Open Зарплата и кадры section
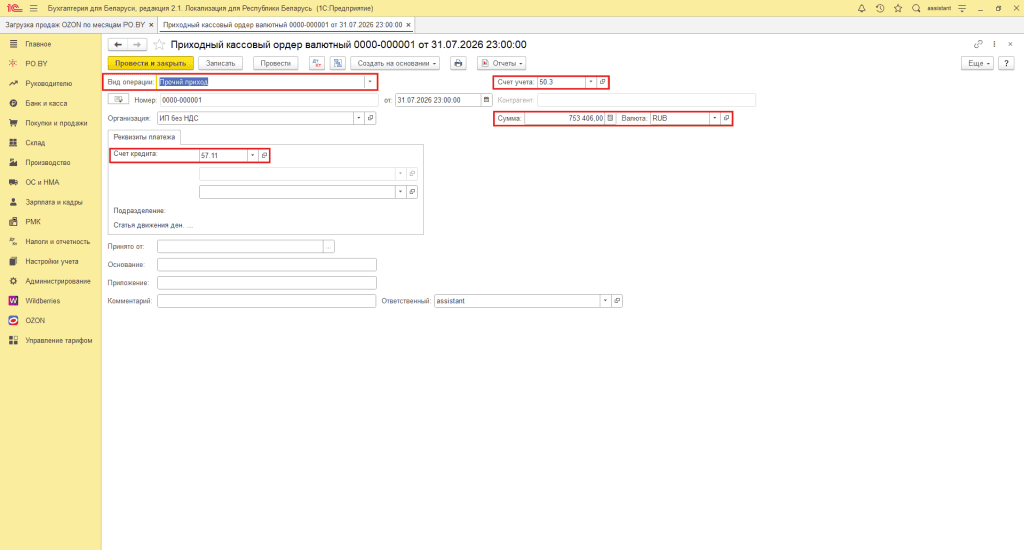 [54, 202]
